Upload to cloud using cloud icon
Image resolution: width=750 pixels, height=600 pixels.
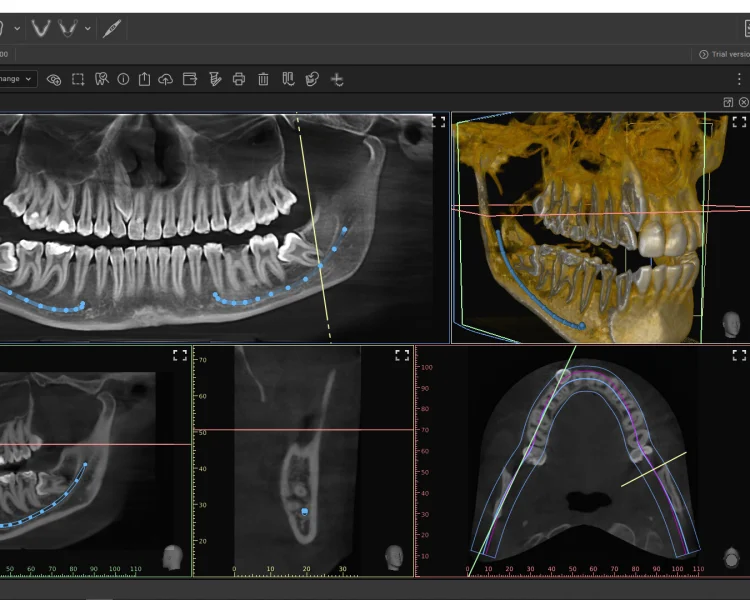[165, 79]
